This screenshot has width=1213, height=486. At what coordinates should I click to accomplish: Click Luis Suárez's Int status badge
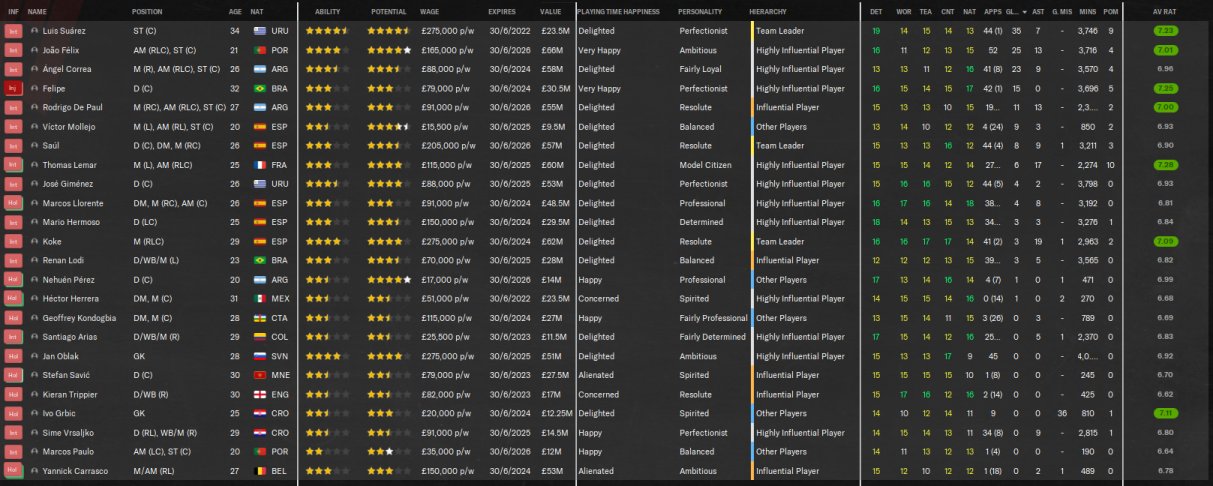pos(13,31)
